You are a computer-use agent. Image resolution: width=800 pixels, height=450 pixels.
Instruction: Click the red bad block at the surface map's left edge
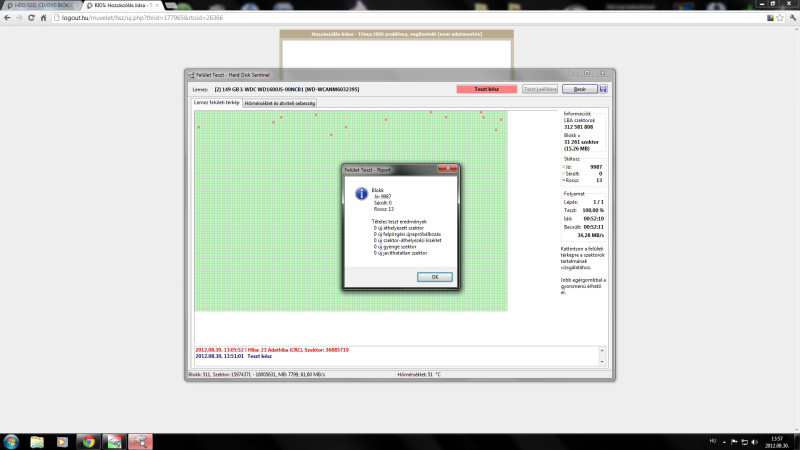click(198, 127)
